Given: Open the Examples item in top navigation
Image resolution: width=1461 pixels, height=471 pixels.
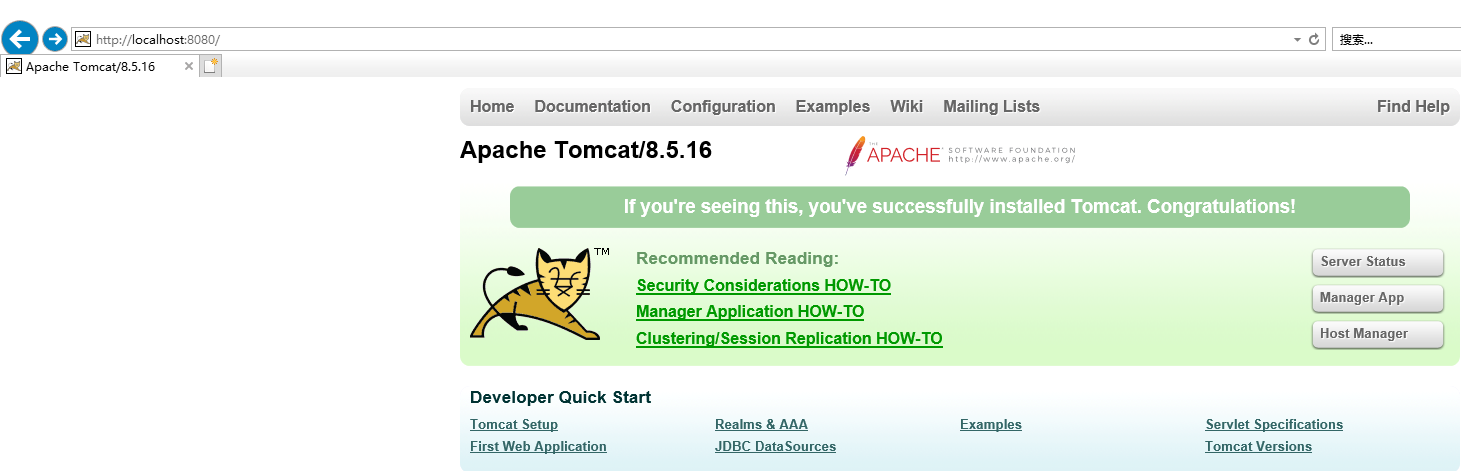Looking at the screenshot, I should click(x=833, y=106).
